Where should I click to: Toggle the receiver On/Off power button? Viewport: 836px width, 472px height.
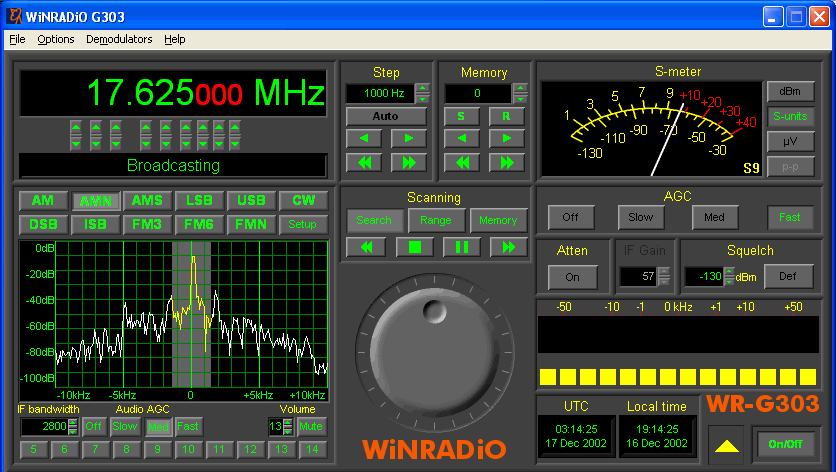click(x=785, y=443)
